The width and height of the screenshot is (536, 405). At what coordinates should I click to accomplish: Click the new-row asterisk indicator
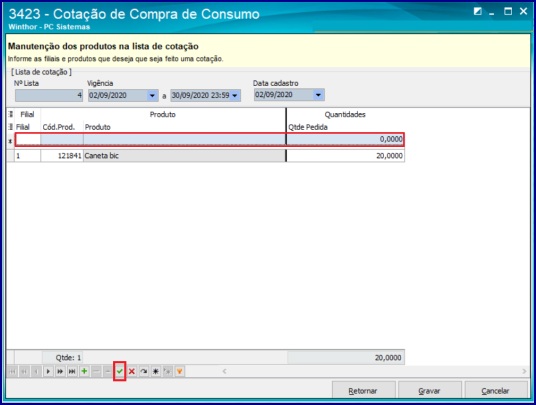click(x=11, y=140)
